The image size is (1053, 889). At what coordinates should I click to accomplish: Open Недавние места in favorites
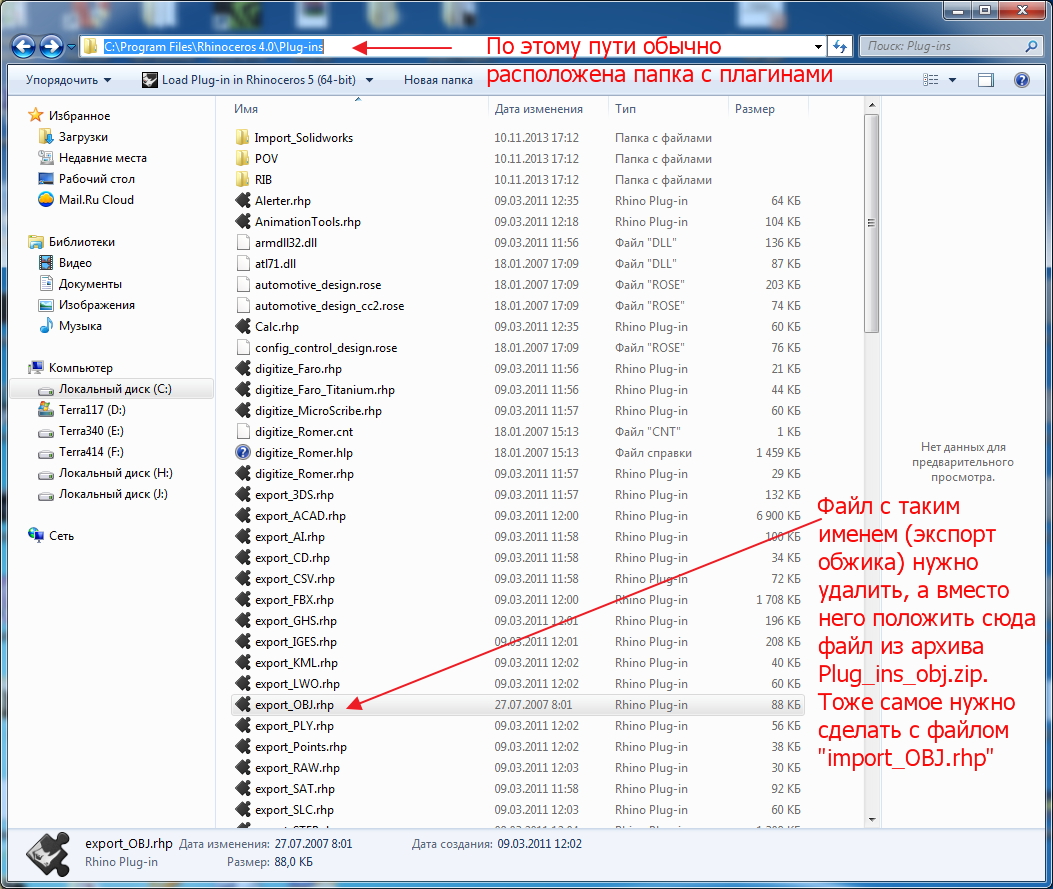pos(102,158)
